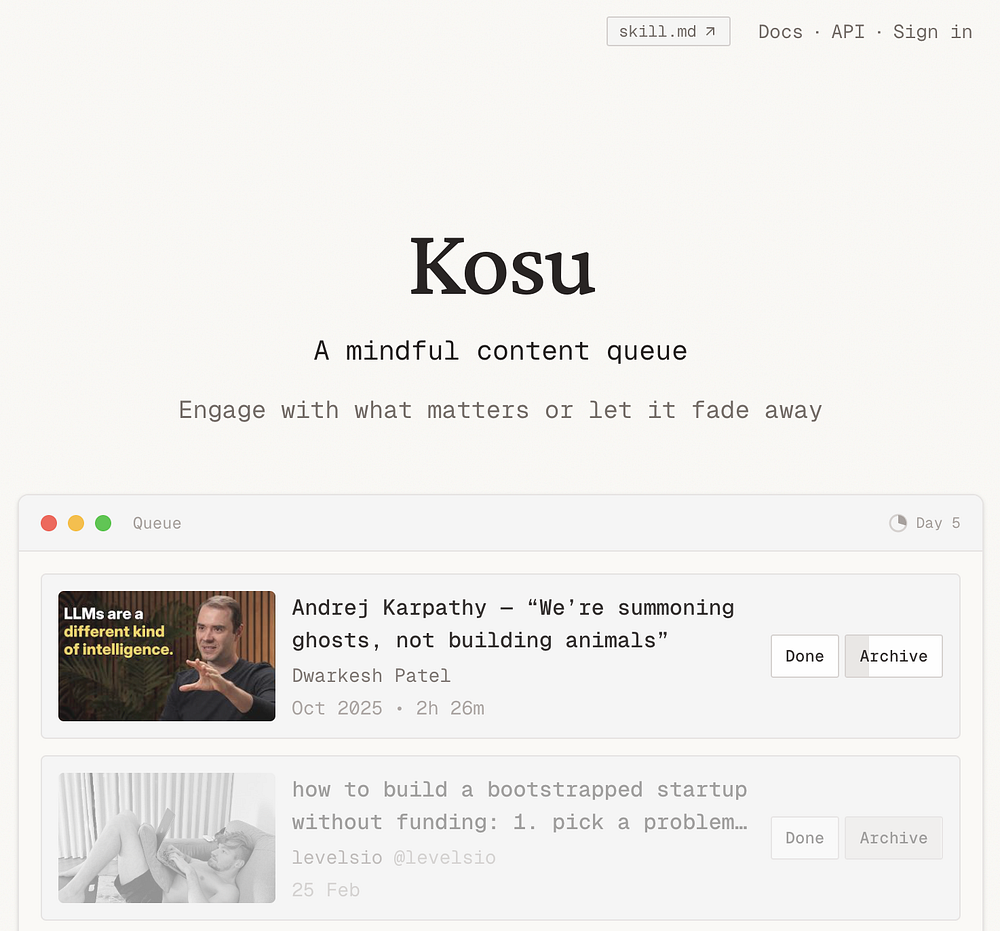This screenshot has width=1000, height=931.
Task: Open the skill.md external link button
Action: 668,31
